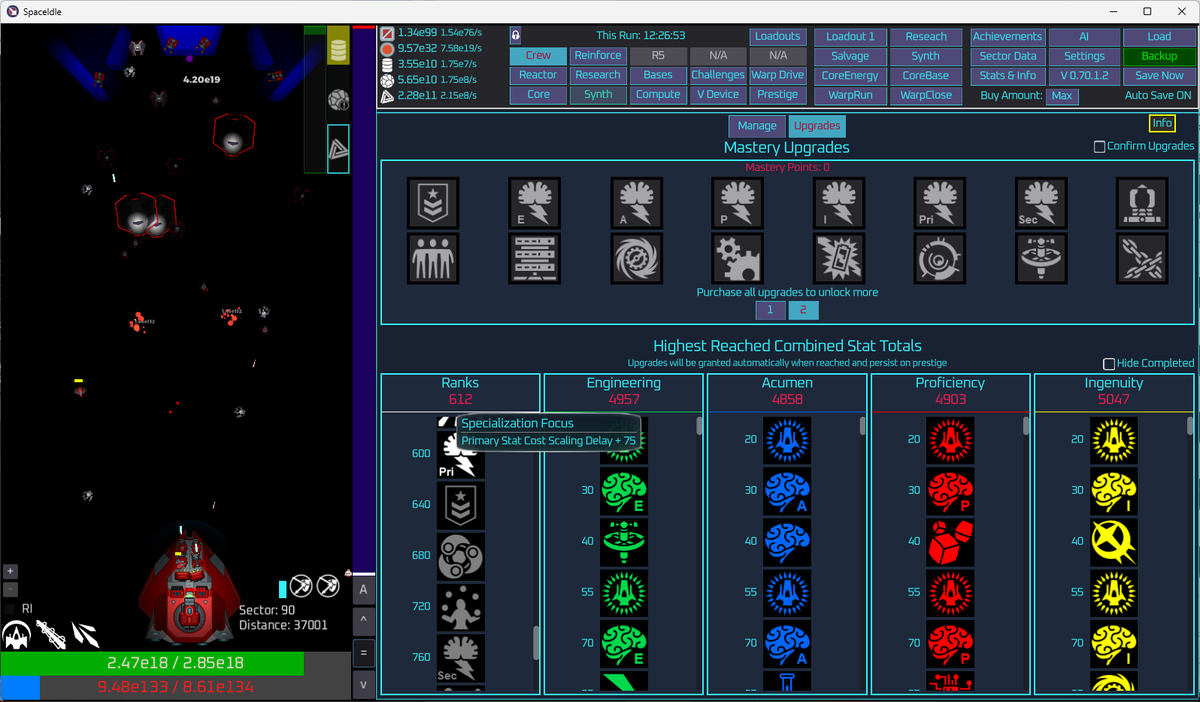The image size is (1200, 702).
Task: Select the brain Pri mastery upgrade
Action: (x=940, y=203)
